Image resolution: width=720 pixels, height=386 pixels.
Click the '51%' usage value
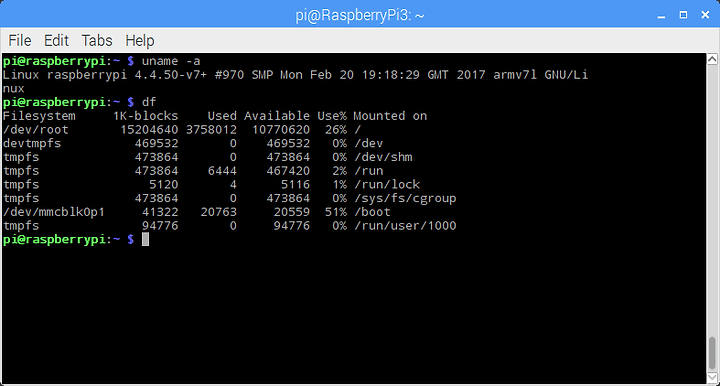pyautogui.click(x=336, y=212)
